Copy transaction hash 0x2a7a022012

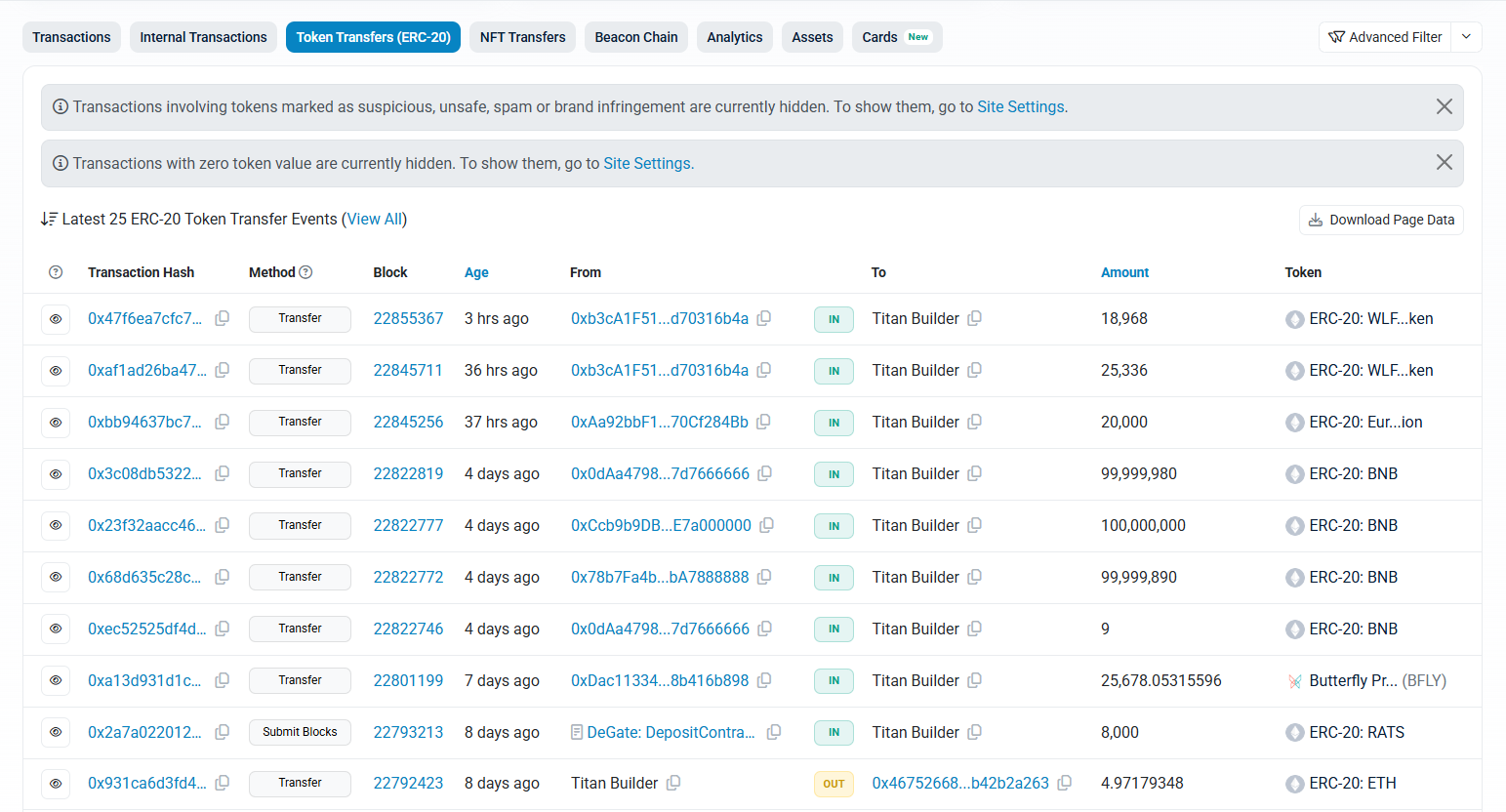pyautogui.click(x=223, y=732)
